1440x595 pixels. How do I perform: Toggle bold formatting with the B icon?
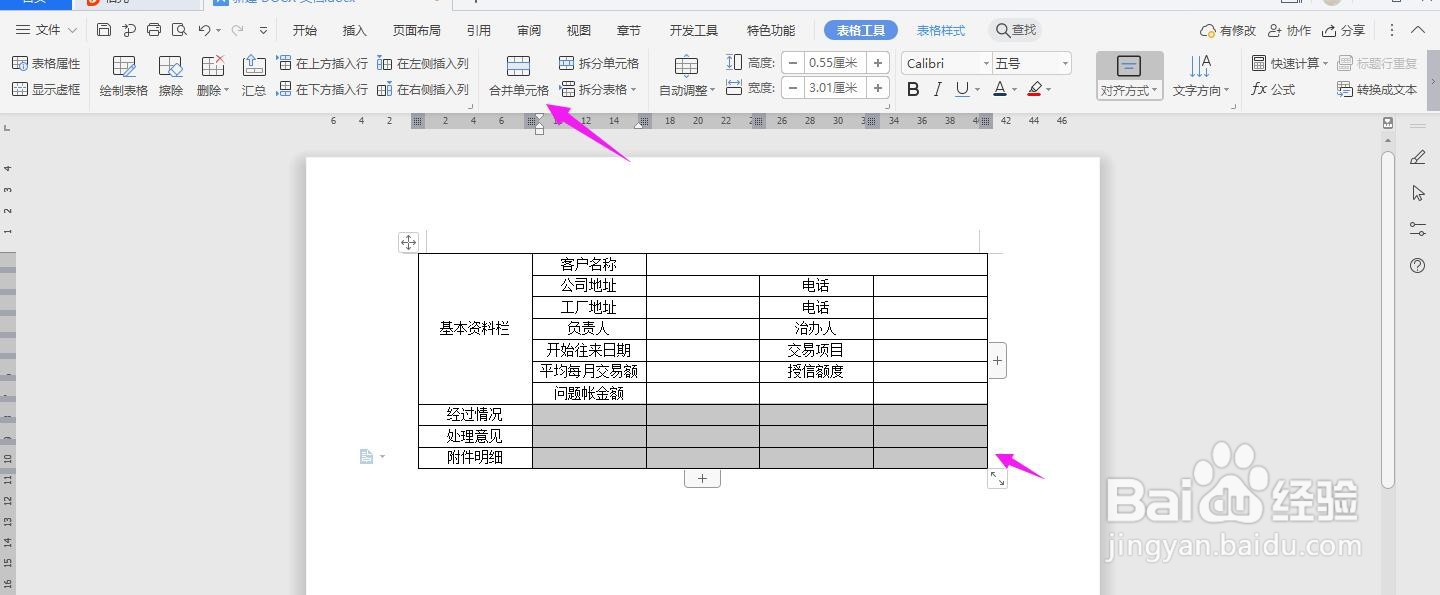pyautogui.click(x=912, y=88)
